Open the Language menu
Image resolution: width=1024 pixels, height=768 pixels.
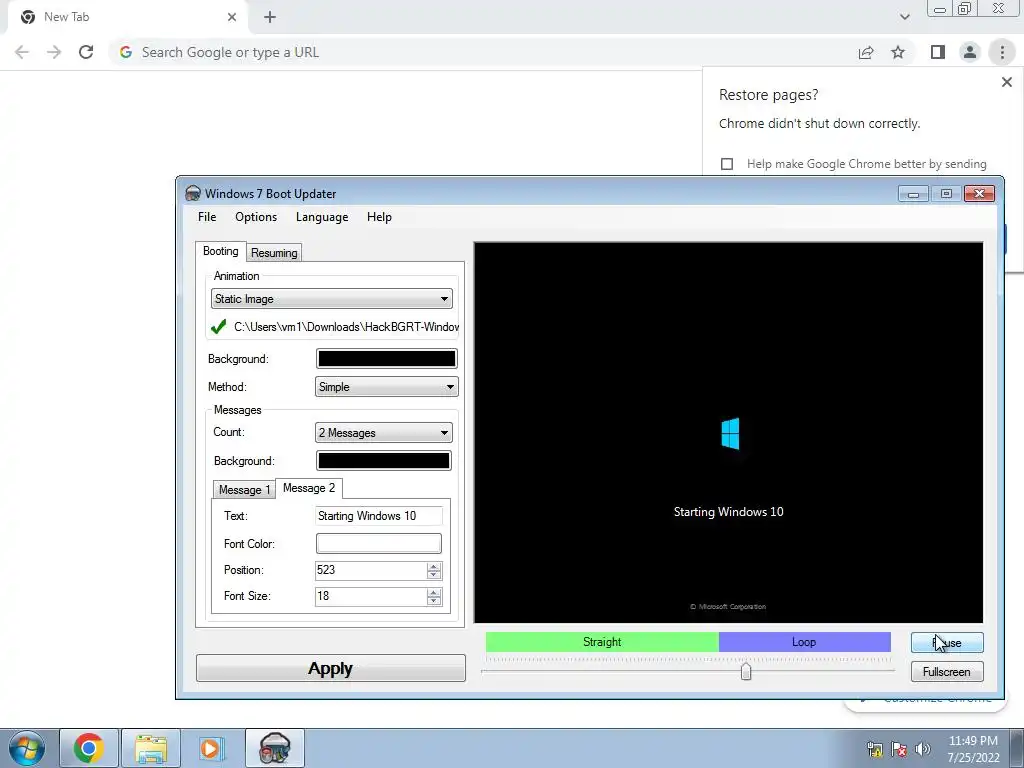[x=322, y=217]
